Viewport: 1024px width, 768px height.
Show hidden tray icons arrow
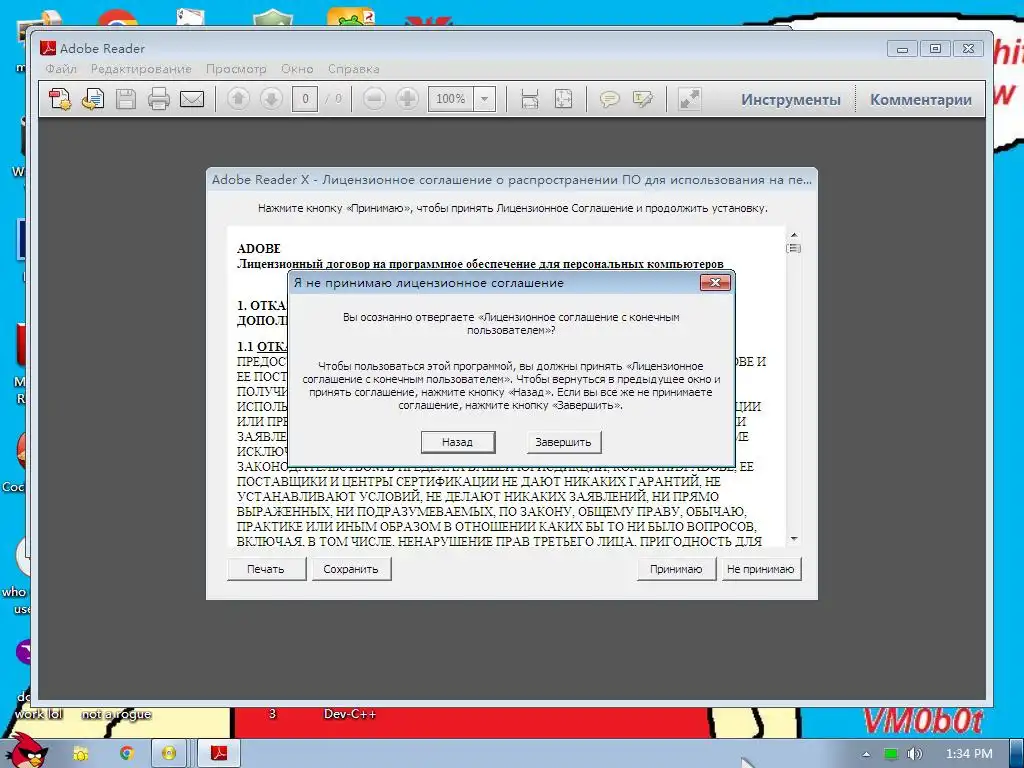pos(866,754)
